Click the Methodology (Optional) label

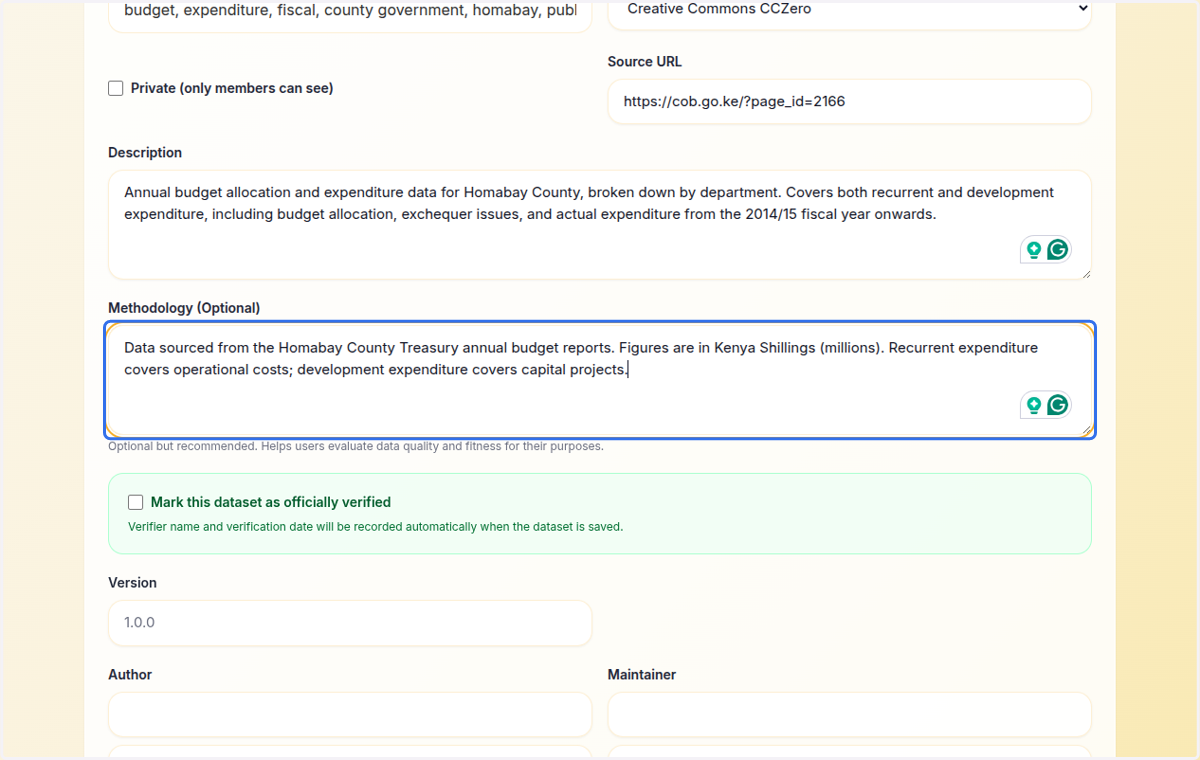184,308
